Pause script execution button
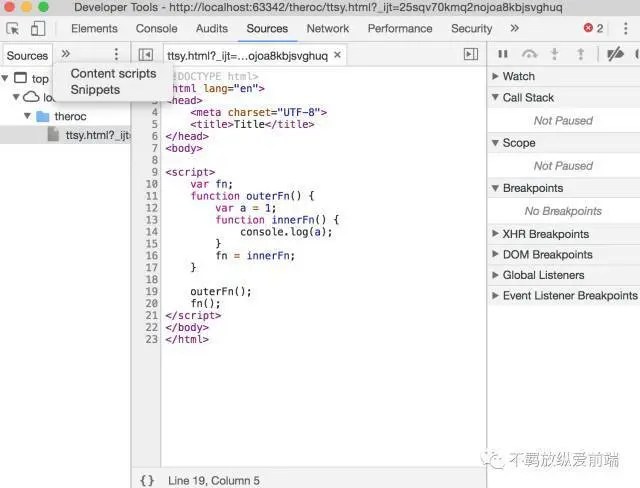This screenshot has width=640, height=488. pyautogui.click(x=503, y=54)
